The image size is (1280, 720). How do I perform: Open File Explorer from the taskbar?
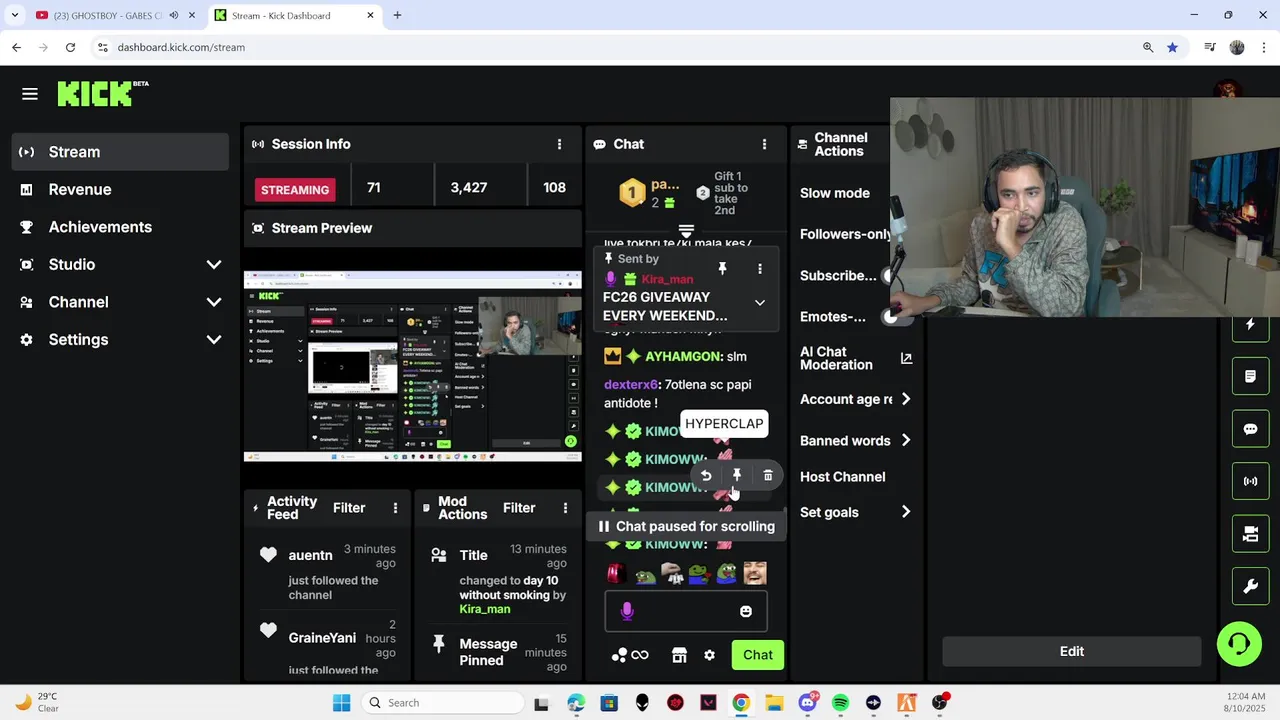point(774,703)
